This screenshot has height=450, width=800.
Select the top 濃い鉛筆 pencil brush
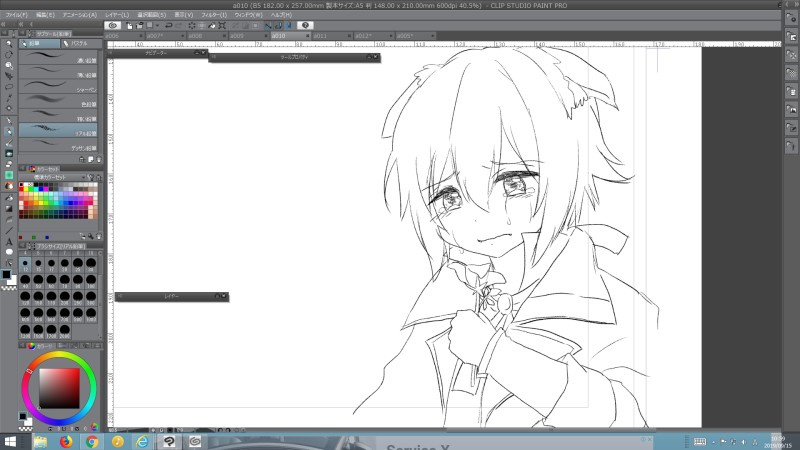58,57
